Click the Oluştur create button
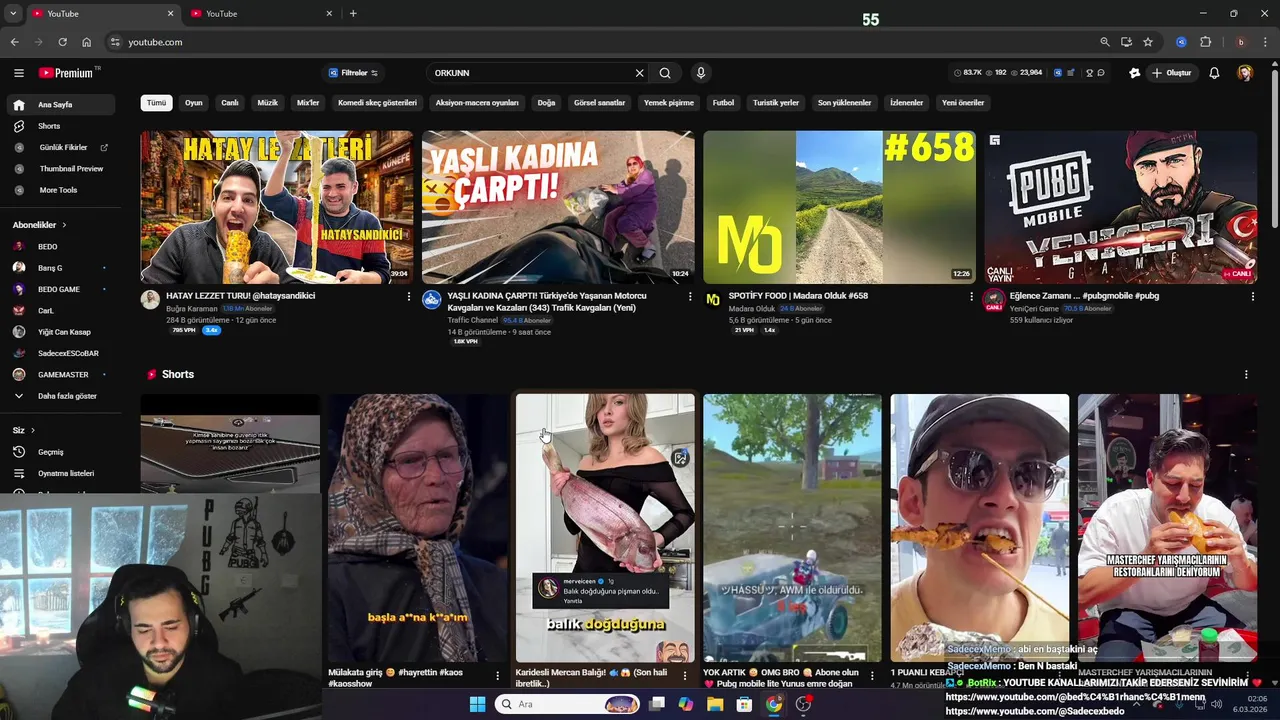 click(1172, 73)
